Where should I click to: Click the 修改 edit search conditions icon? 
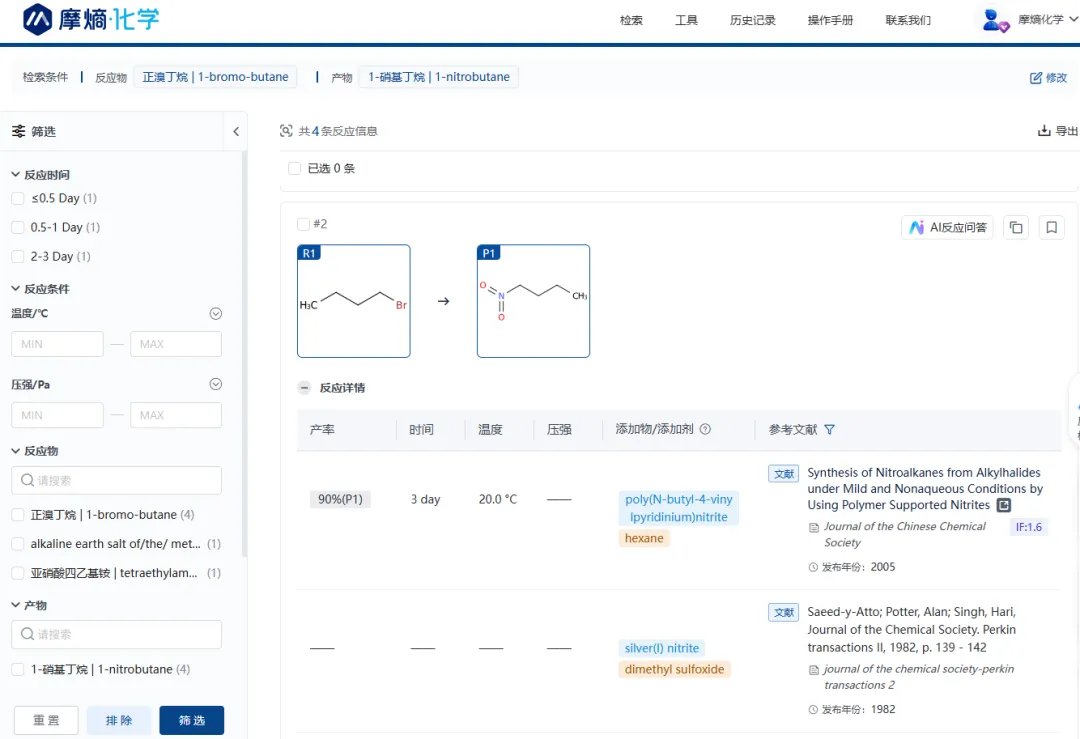pos(1036,78)
